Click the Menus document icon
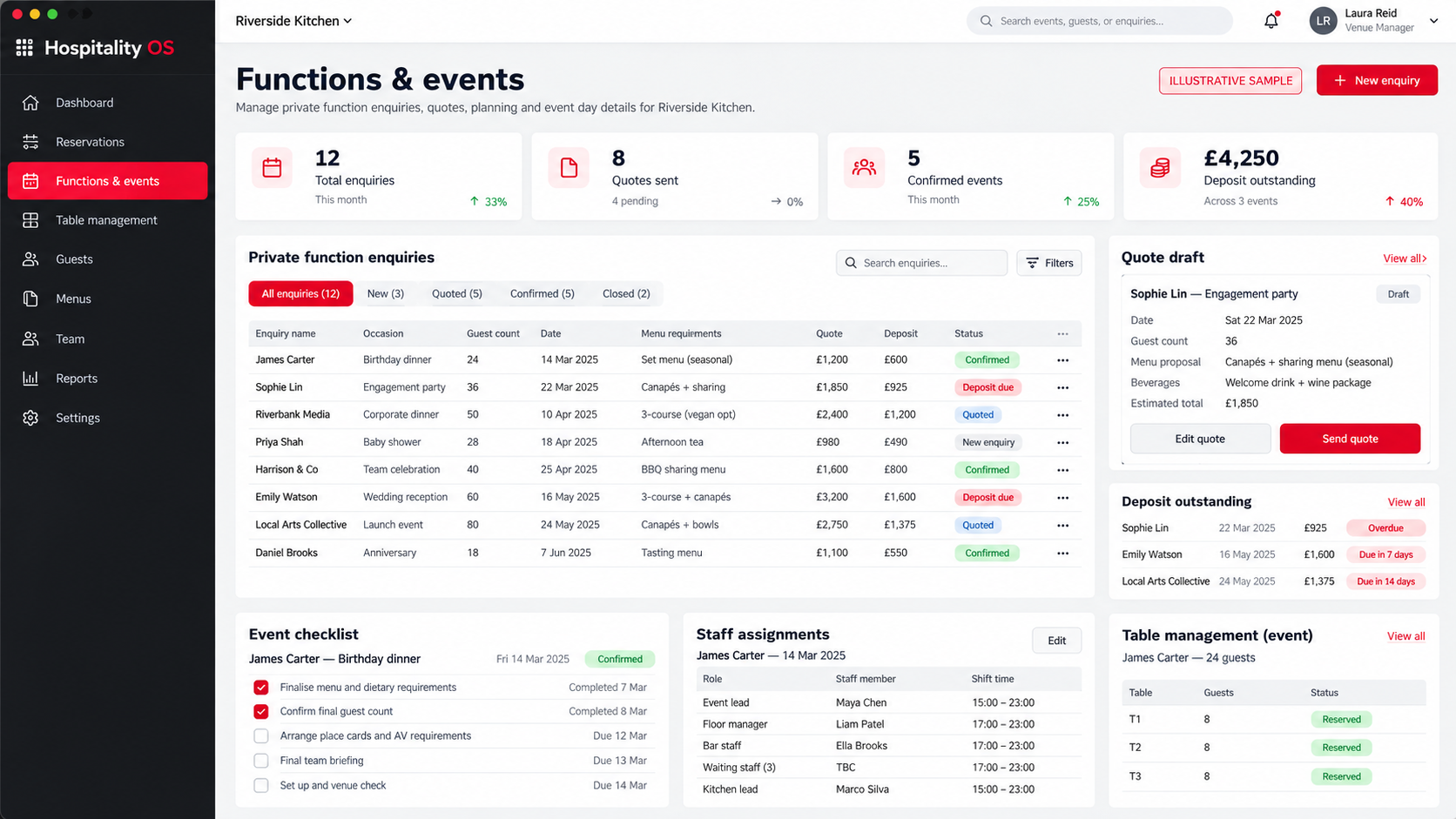The height and width of the screenshot is (819, 1456). [30, 299]
